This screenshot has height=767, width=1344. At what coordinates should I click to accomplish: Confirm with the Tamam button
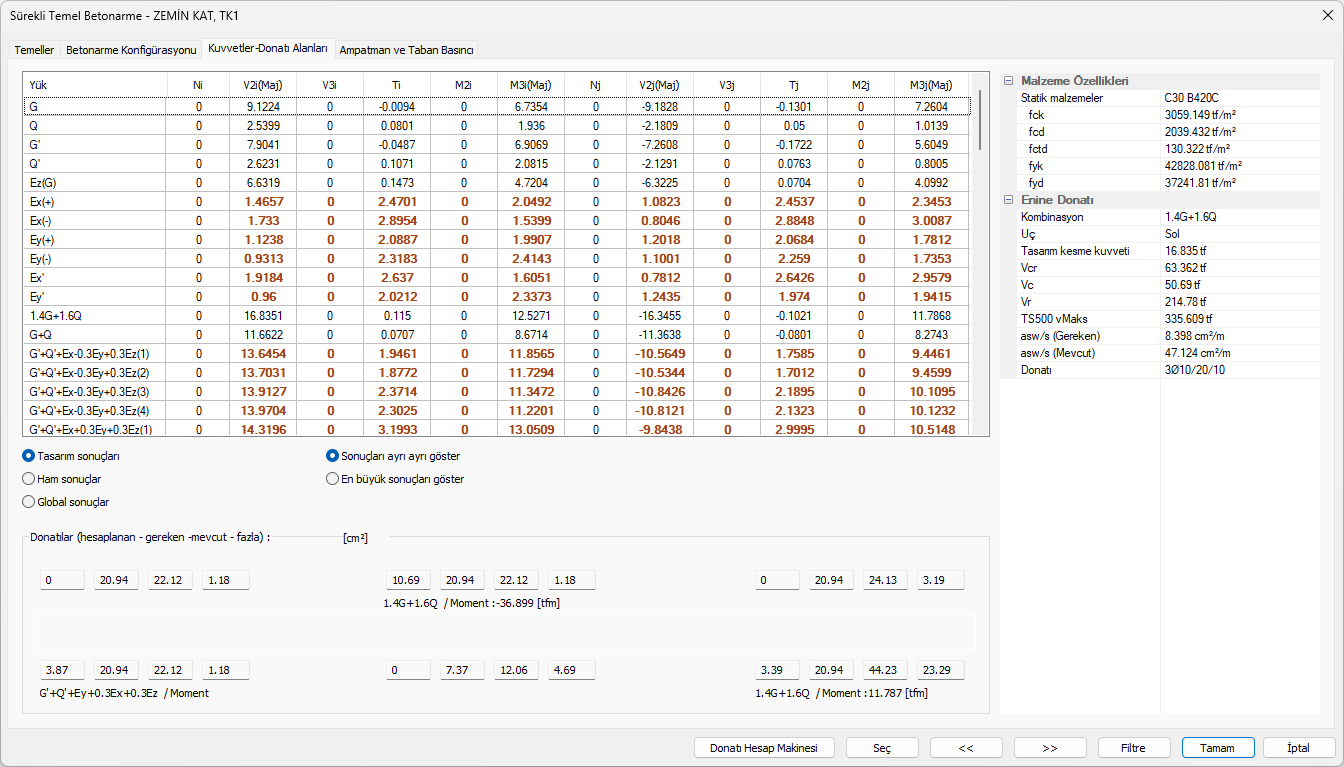pos(1217,748)
